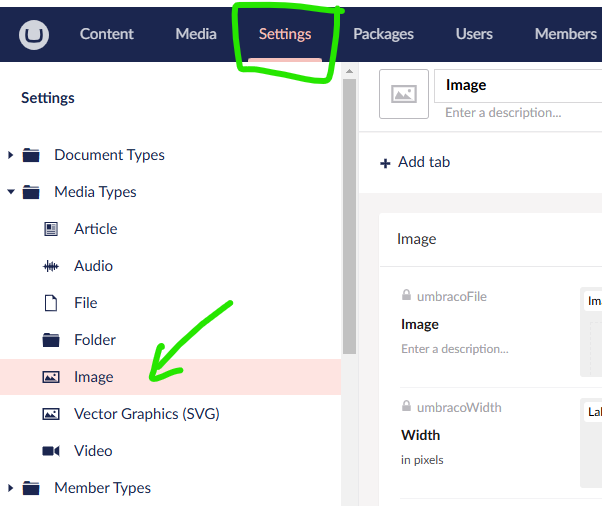
Task: Expand the Member Types tree node
Action: [x=10, y=488]
